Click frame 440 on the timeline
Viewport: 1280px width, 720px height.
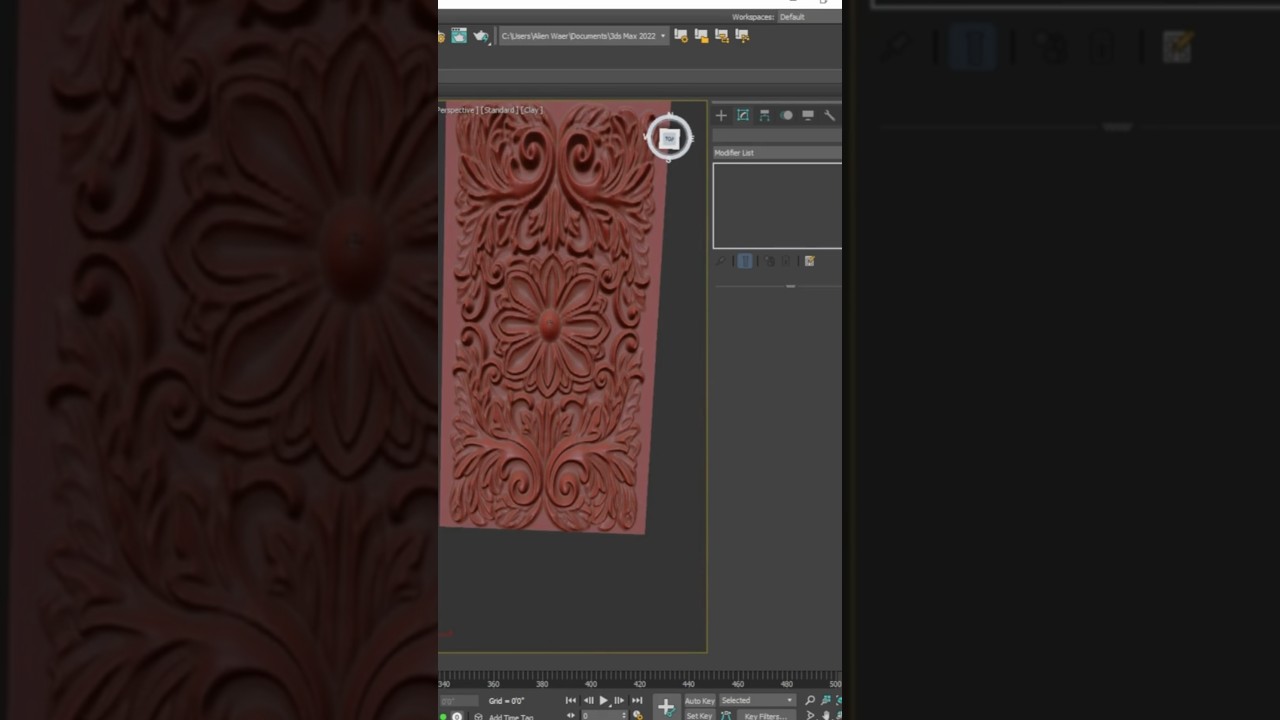pyautogui.click(x=688, y=684)
